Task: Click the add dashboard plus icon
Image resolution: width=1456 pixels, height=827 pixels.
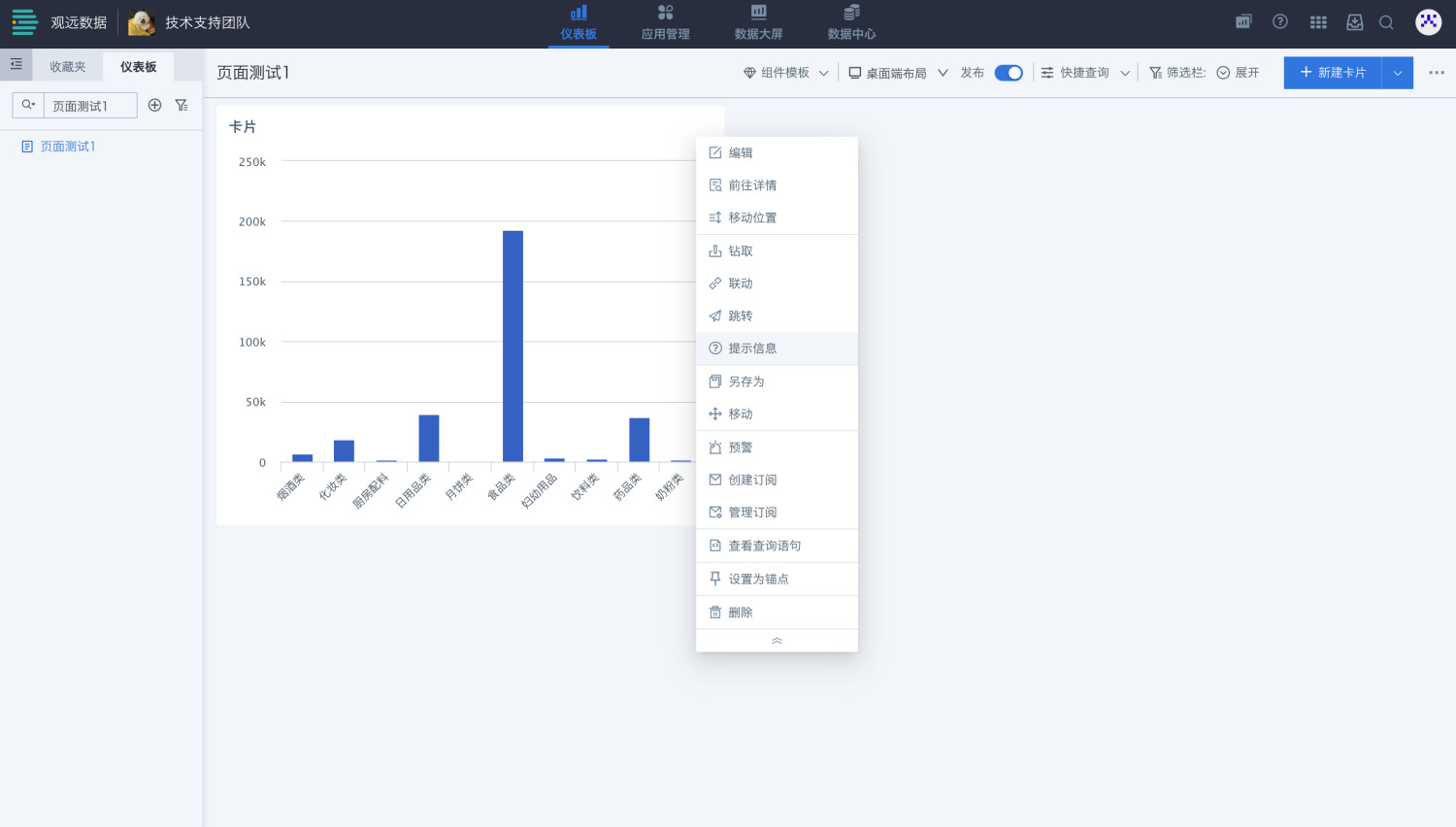Action: [x=154, y=105]
